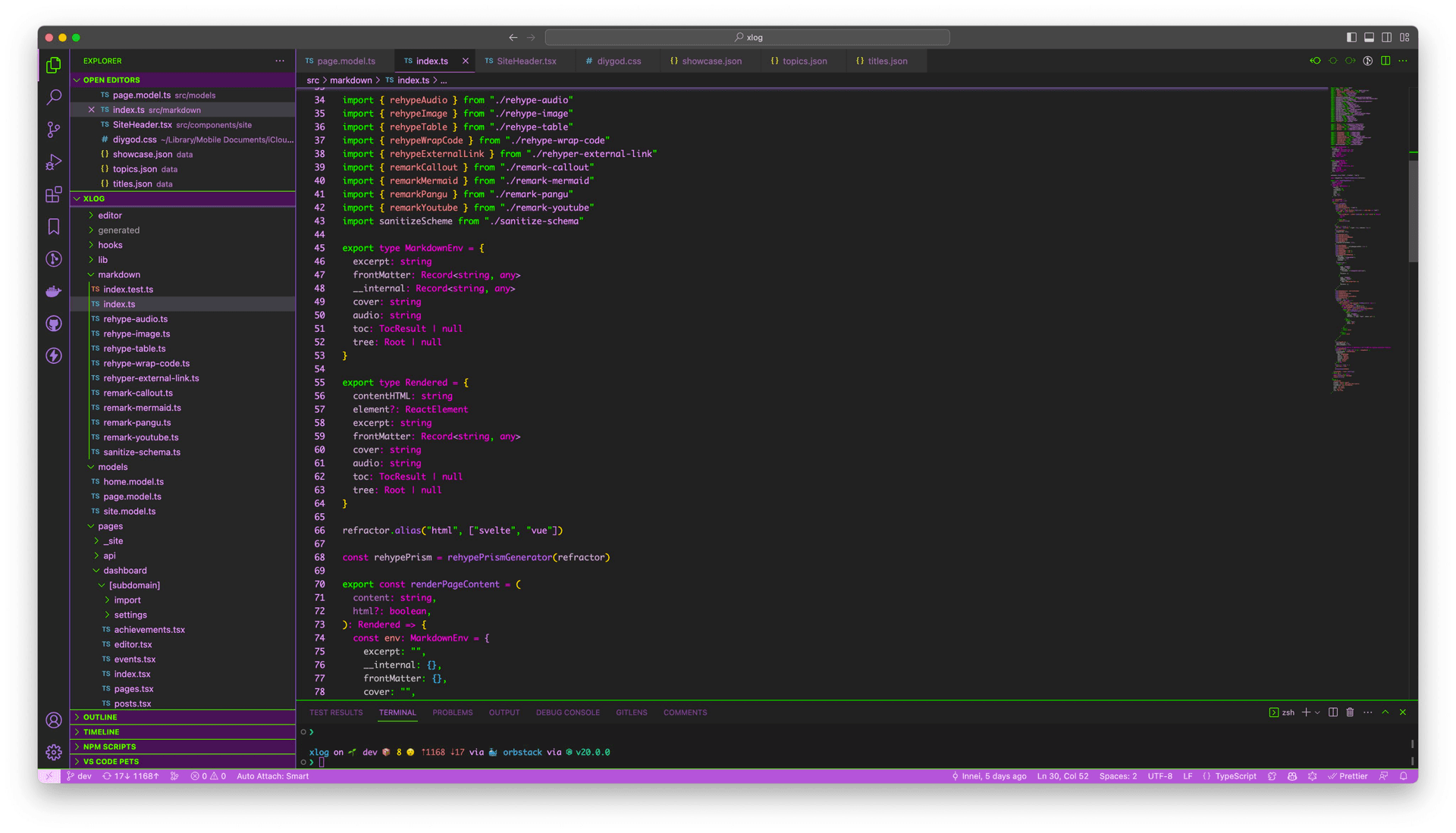Open the Docker view in the activity bar
1456x833 pixels.
(54, 292)
